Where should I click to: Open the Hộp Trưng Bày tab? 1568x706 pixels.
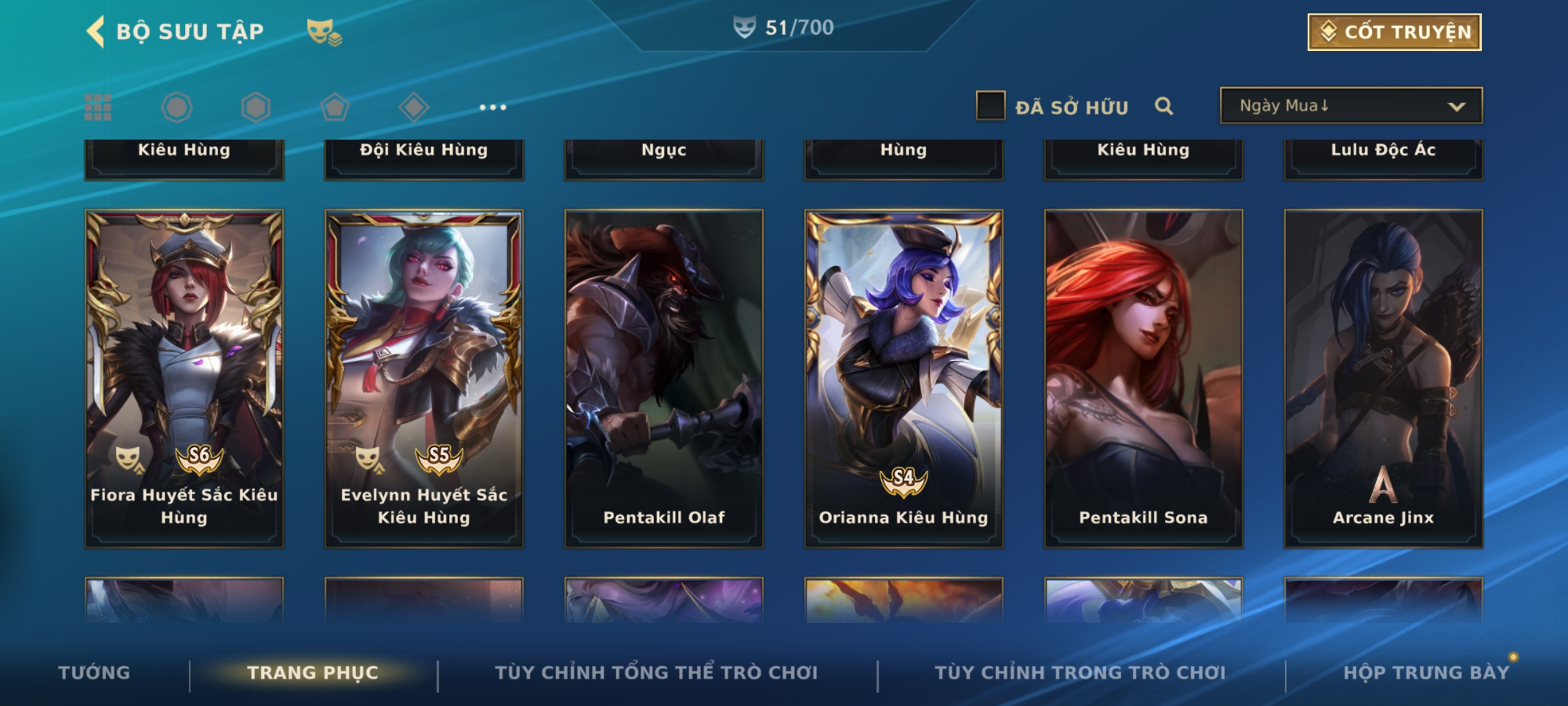point(1426,673)
